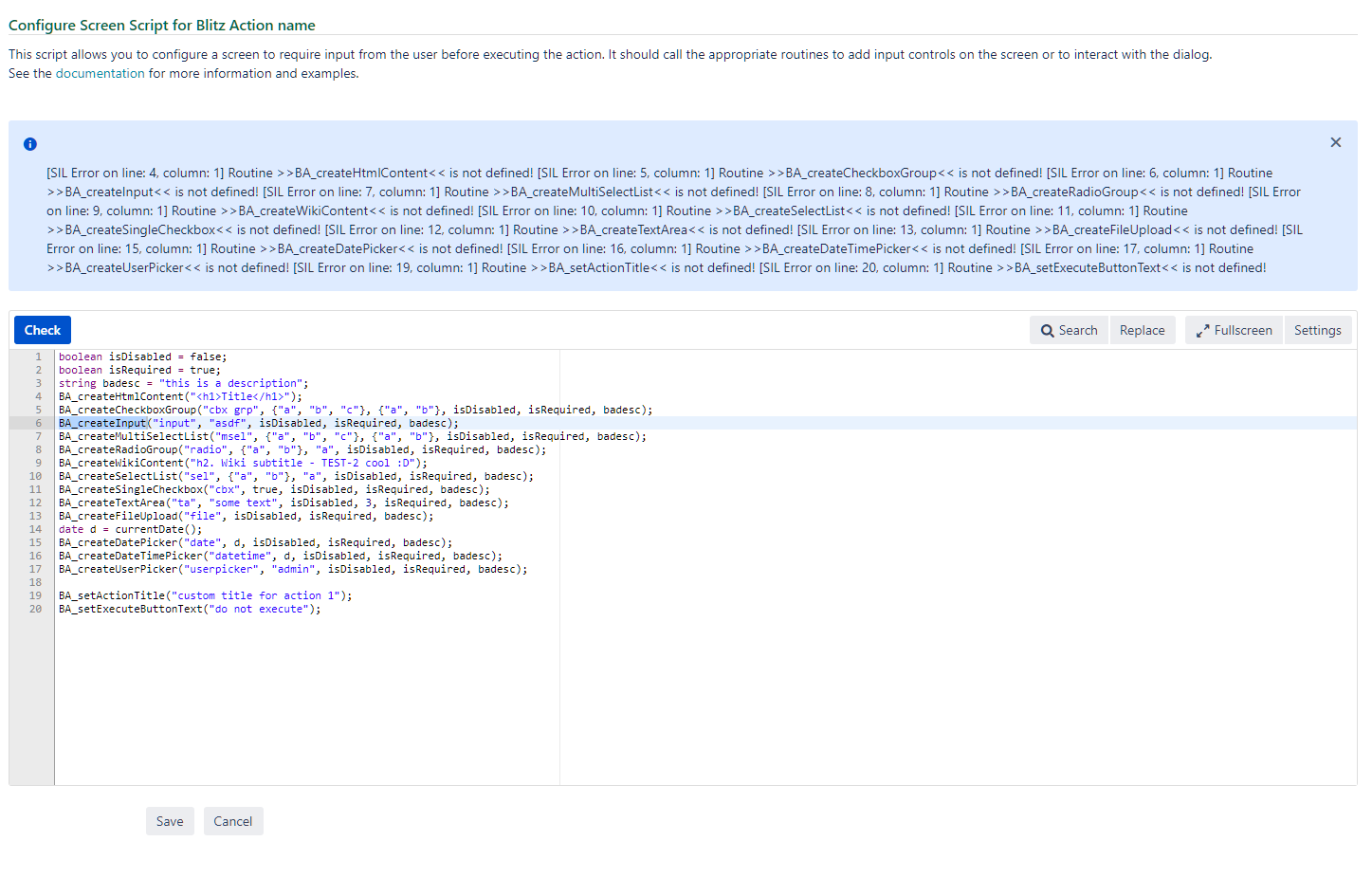Open Search in the code editor
The image size is (1372, 896).
pyautogui.click(x=1069, y=330)
